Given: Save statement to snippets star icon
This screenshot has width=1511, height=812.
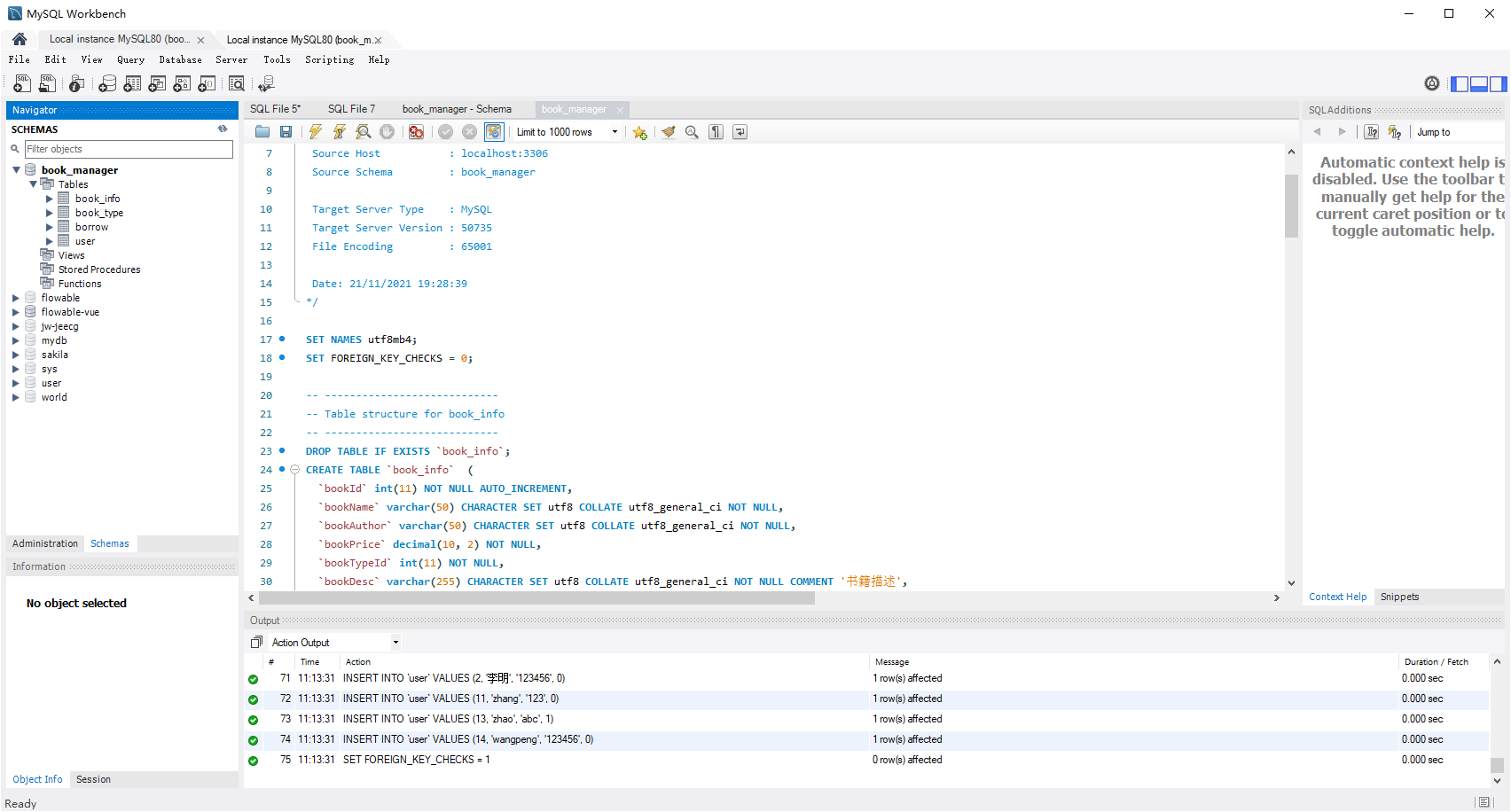Looking at the screenshot, I should (640, 132).
